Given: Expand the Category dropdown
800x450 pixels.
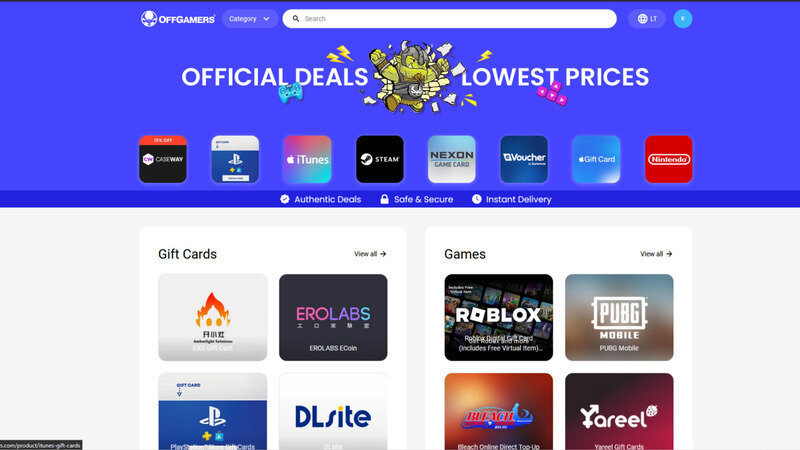Looking at the screenshot, I should [x=249, y=19].
